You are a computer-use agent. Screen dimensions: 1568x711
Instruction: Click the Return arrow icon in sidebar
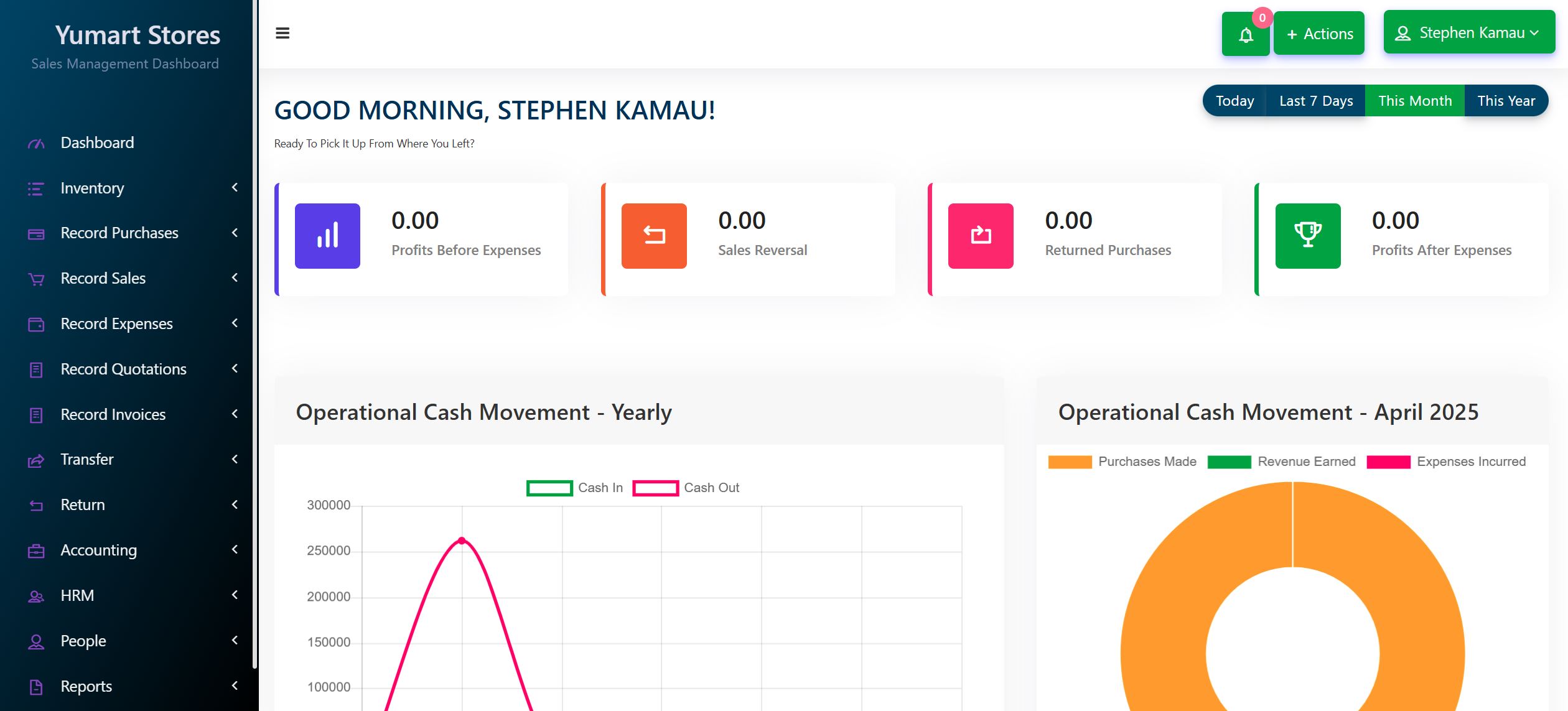tap(36, 506)
